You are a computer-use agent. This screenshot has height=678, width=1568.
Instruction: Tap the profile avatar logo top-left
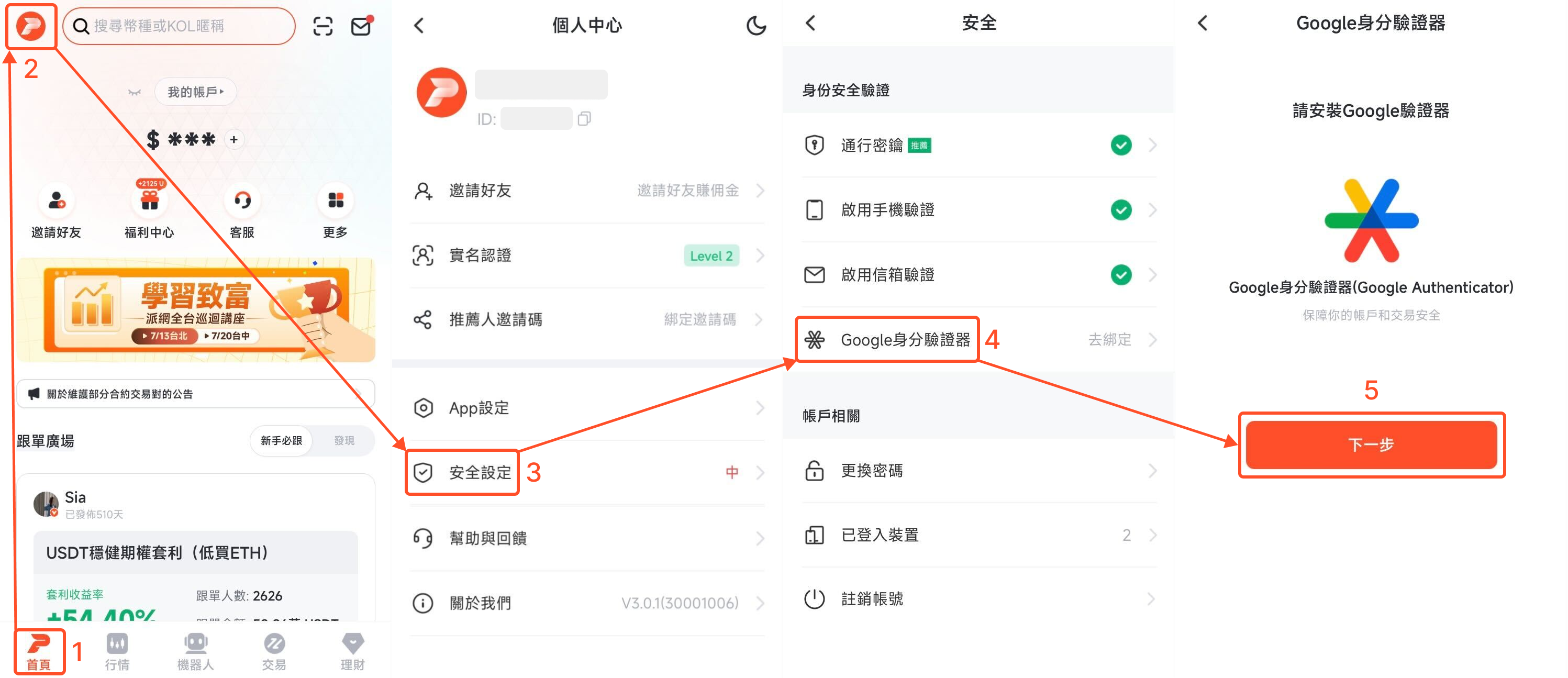coord(30,26)
